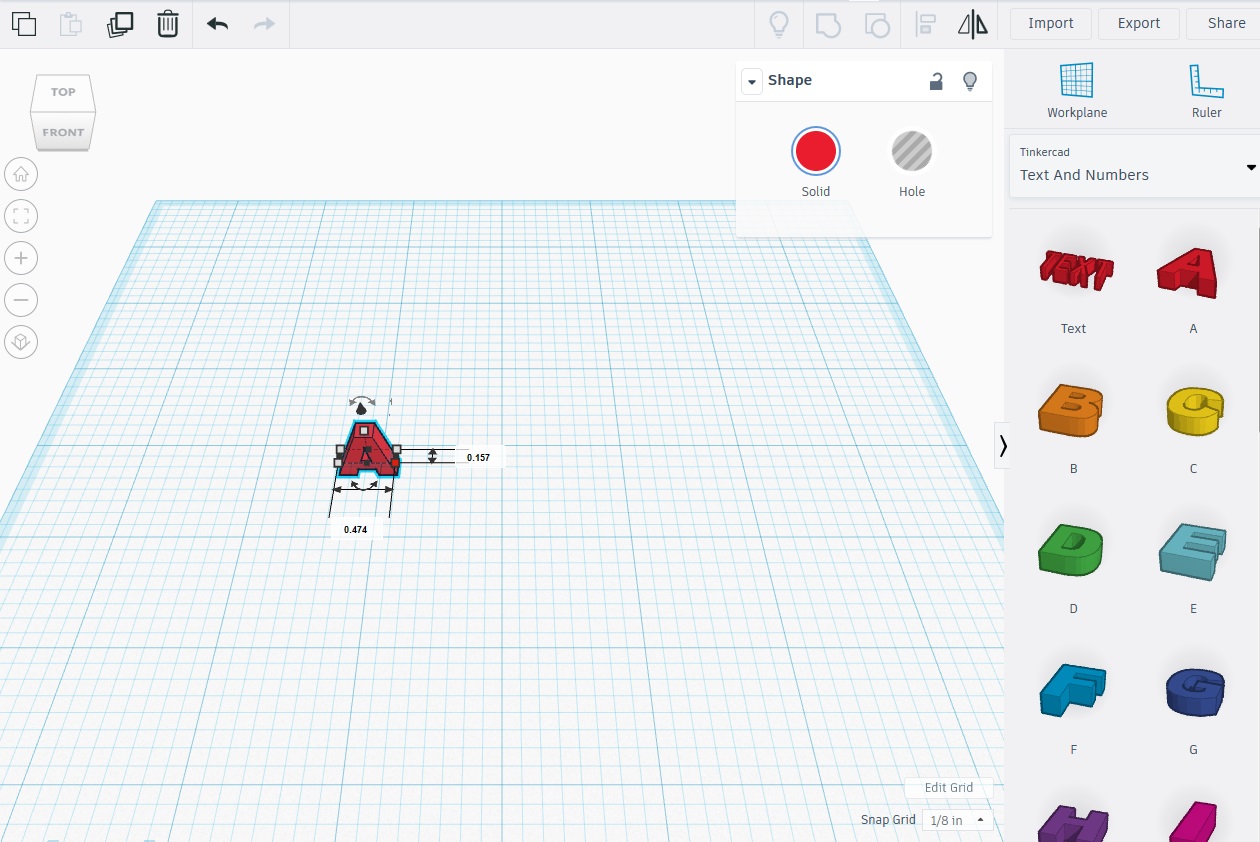This screenshot has width=1260, height=842.
Task: Pick the green letter D shape
Action: click(x=1072, y=551)
